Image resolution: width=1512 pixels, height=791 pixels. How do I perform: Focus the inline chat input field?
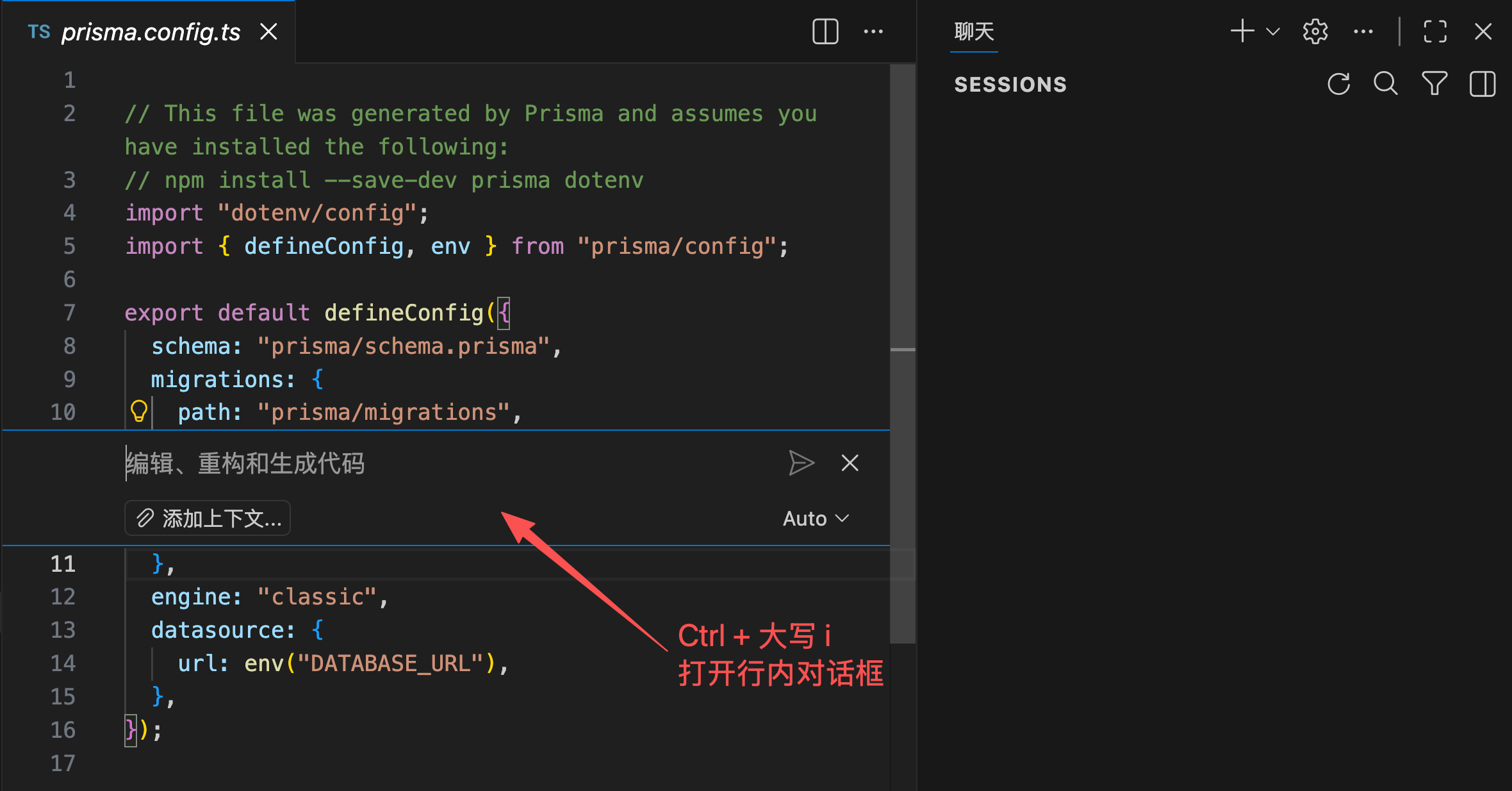click(x=384, y=463)
